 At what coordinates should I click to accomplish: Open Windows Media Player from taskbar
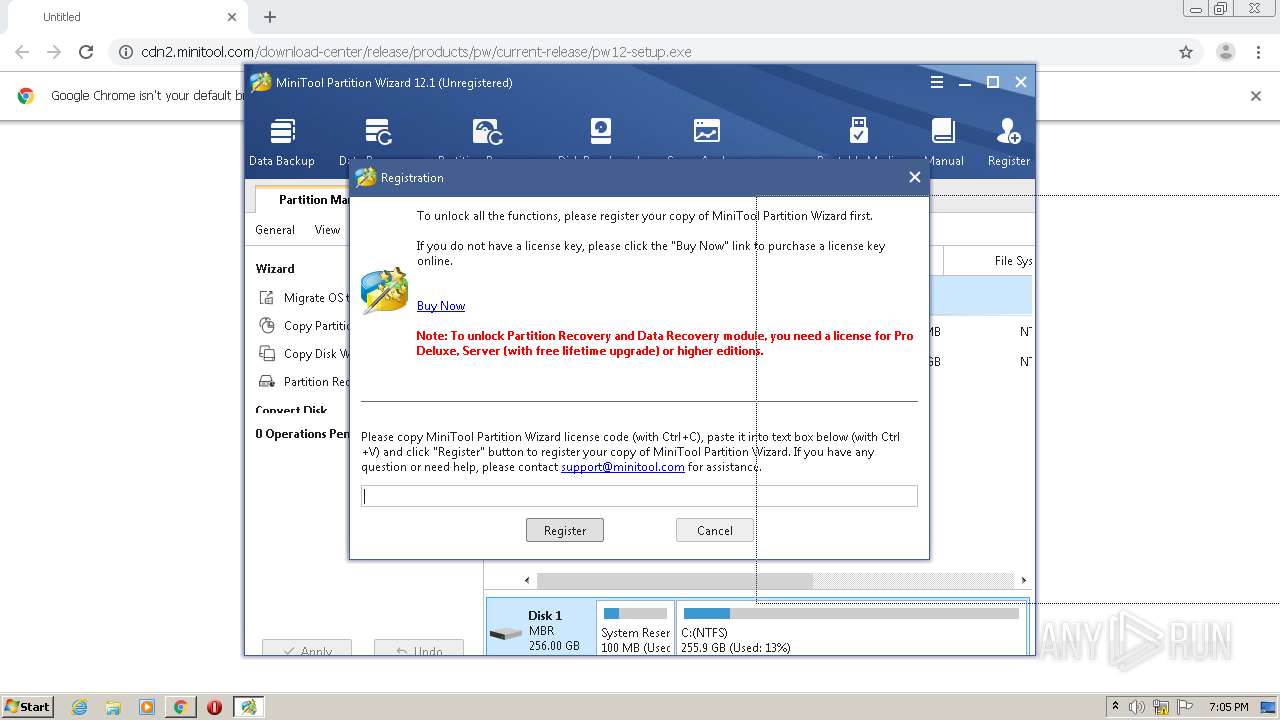click(x=147, y=707)
